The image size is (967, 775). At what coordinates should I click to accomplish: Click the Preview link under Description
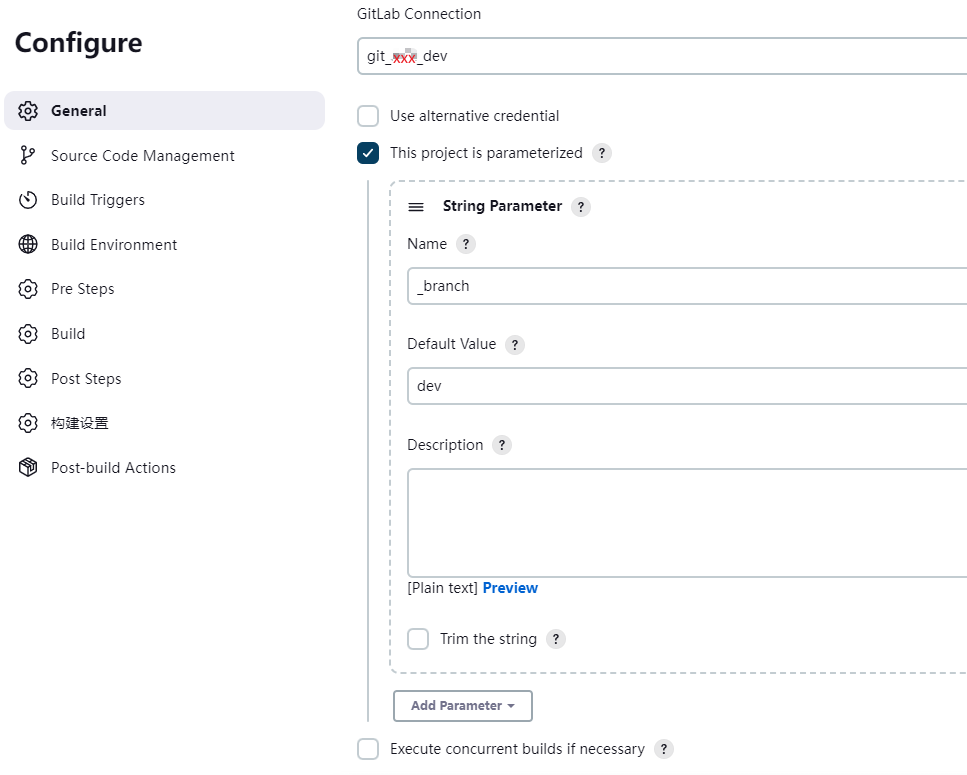click(x=510, y=588)
